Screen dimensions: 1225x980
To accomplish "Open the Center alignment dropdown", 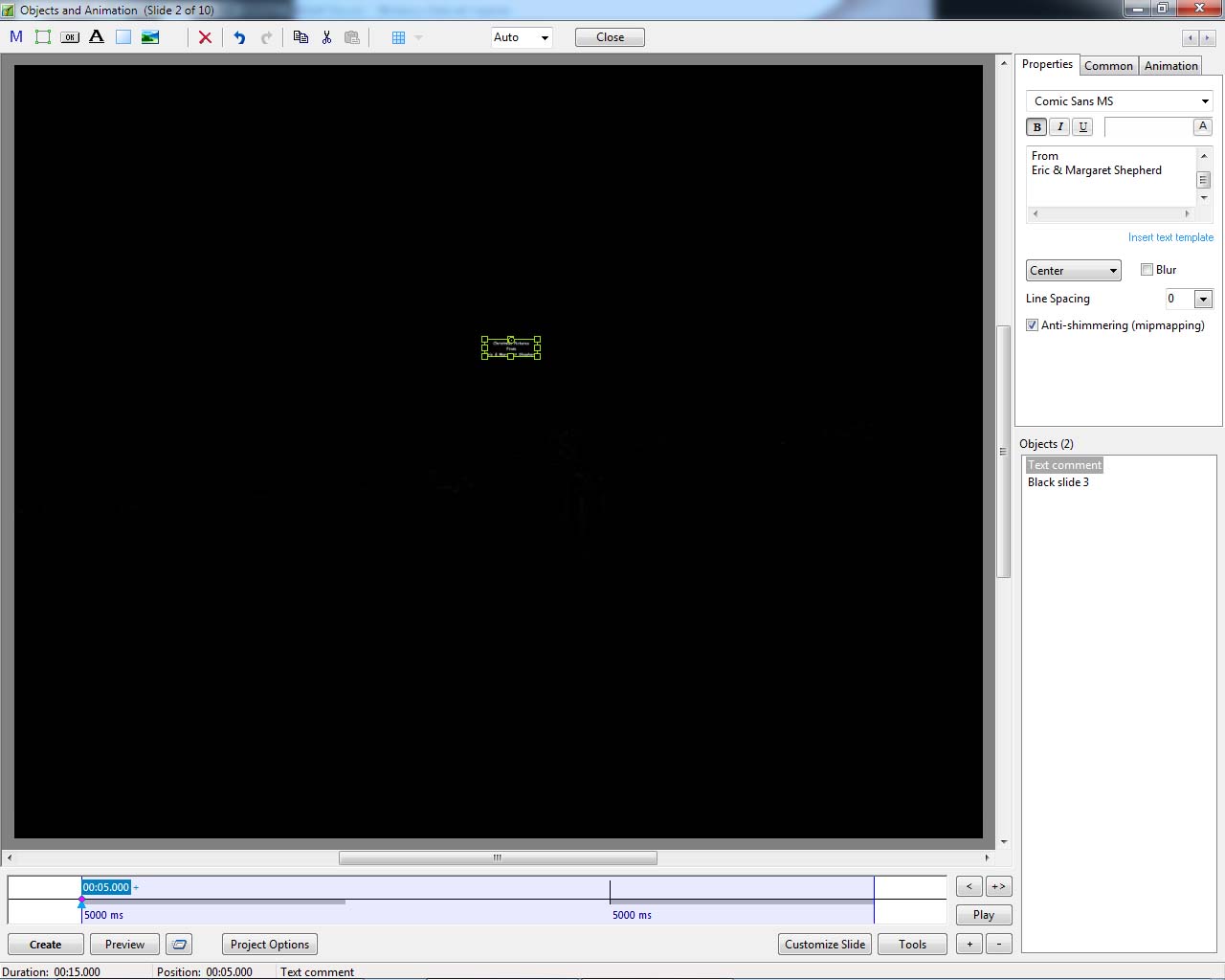I will point(1073,271).
